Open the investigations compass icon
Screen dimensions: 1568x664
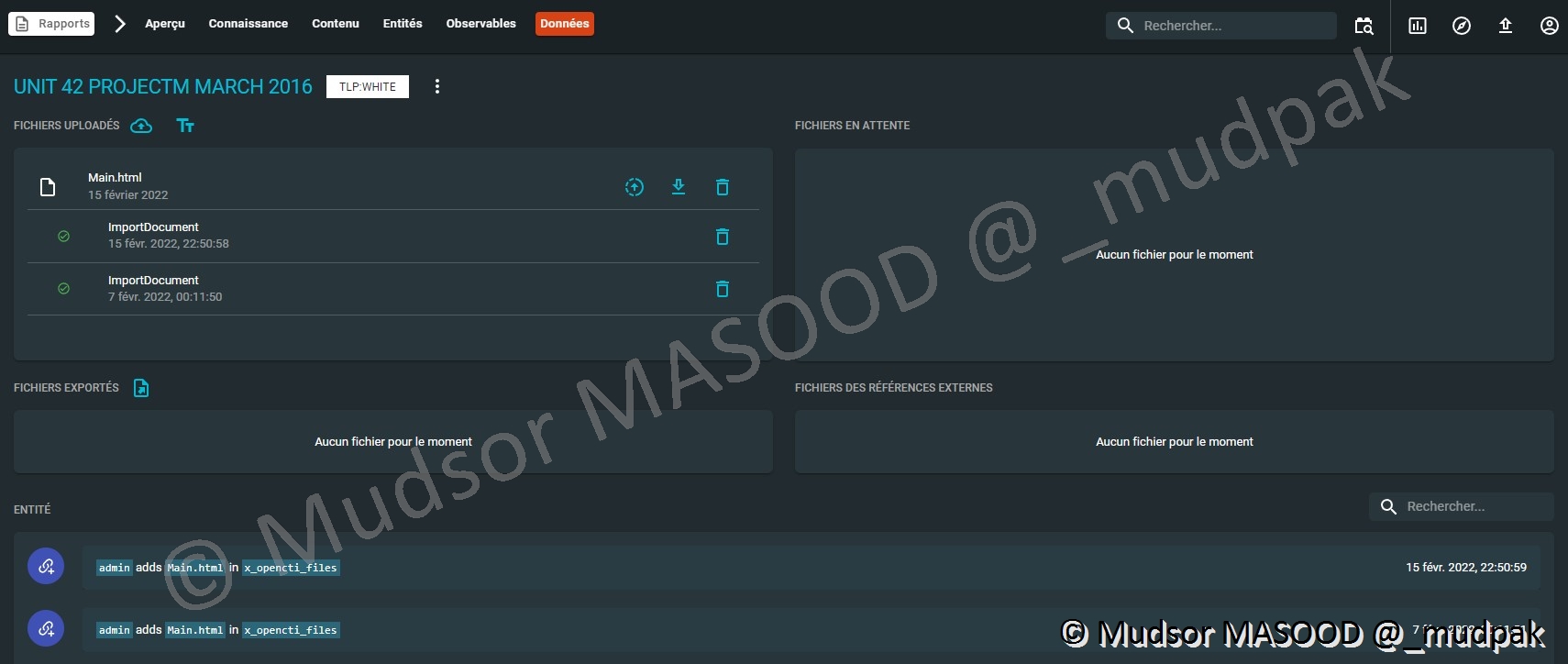tap(1462, 26)
